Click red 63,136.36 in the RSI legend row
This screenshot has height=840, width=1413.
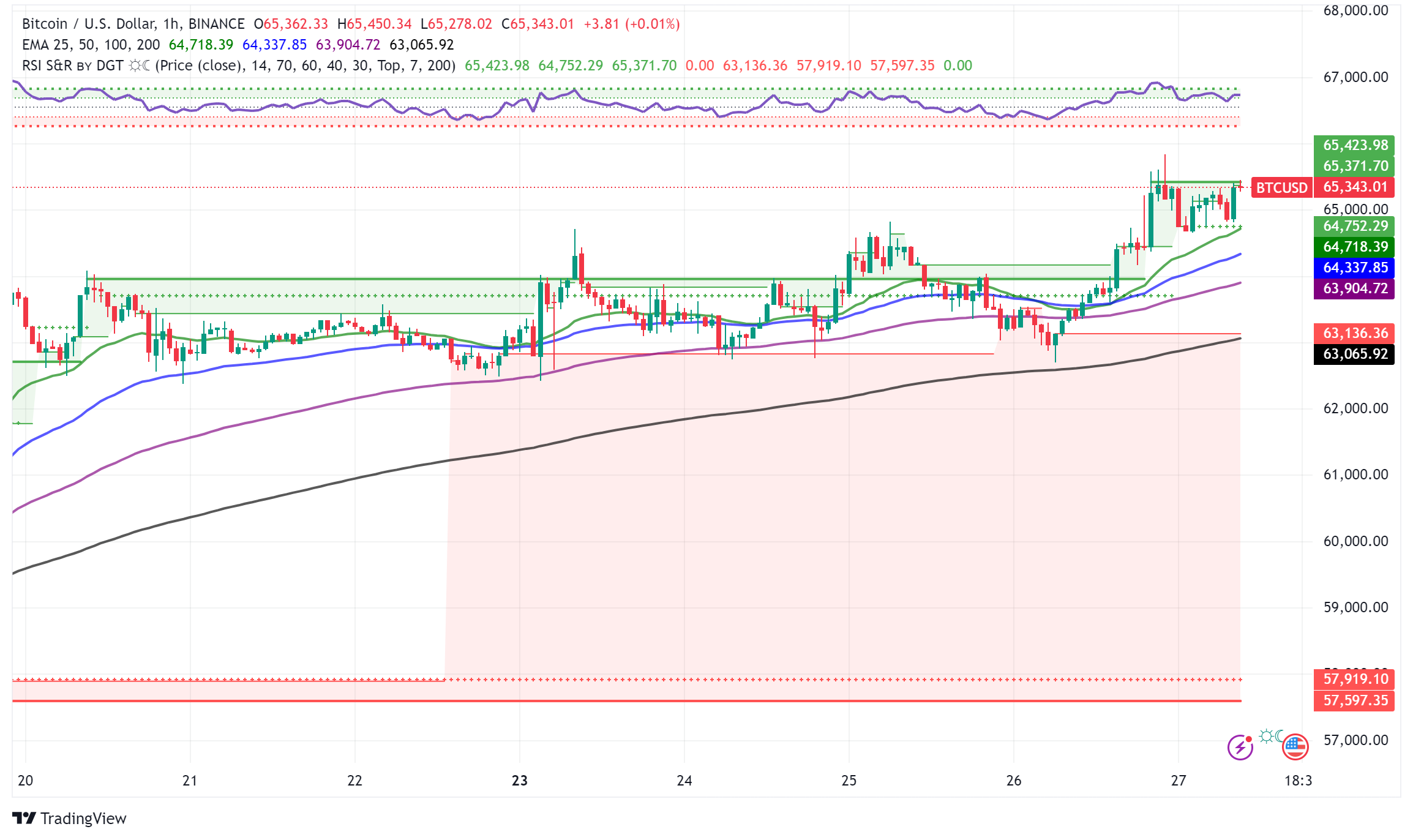pyautogui.click(x=755, y=66)
